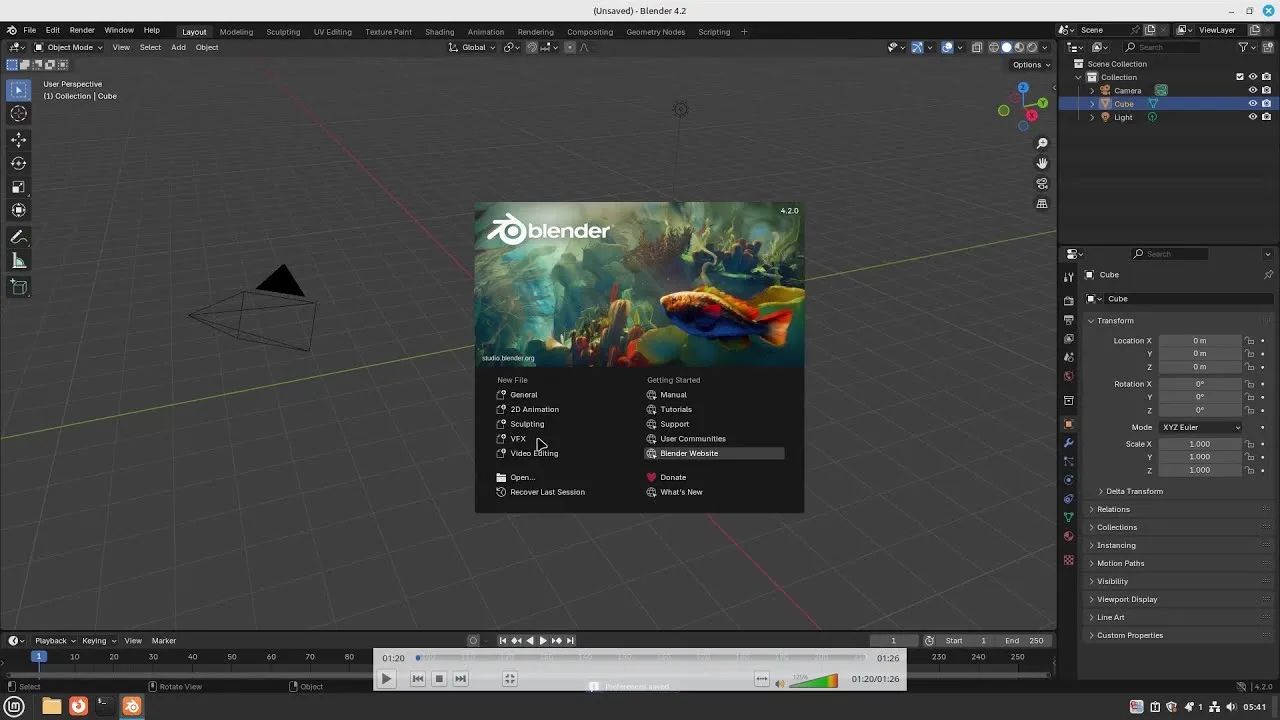Toggle viewport overlays button
1280x720 pixels.
pos(947,47)
